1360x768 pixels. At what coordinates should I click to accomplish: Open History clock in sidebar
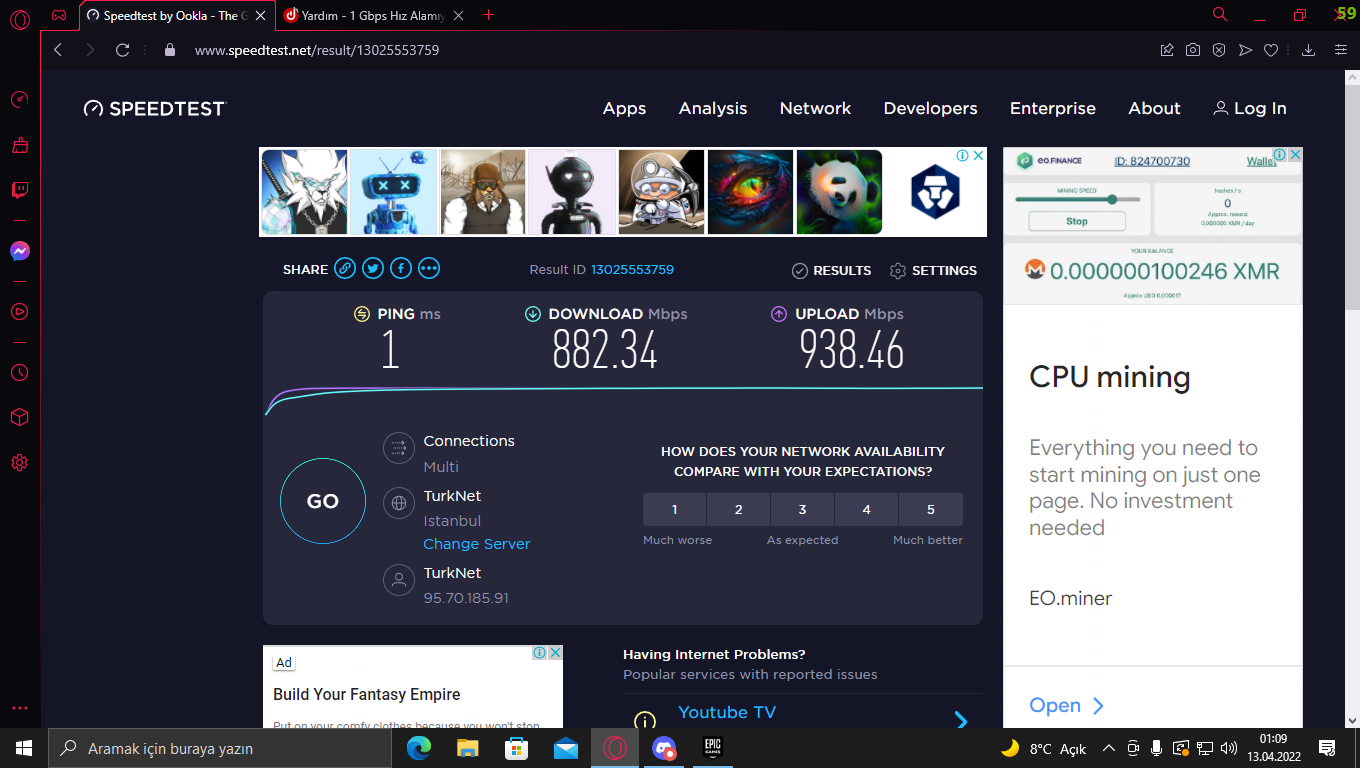pos(20,373)
